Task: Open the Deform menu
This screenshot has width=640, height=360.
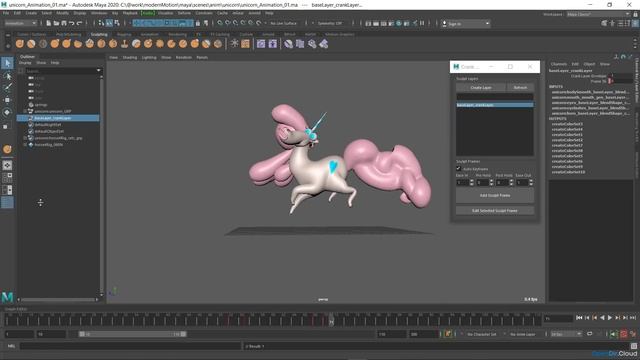Action: click(x=184, y=13)
